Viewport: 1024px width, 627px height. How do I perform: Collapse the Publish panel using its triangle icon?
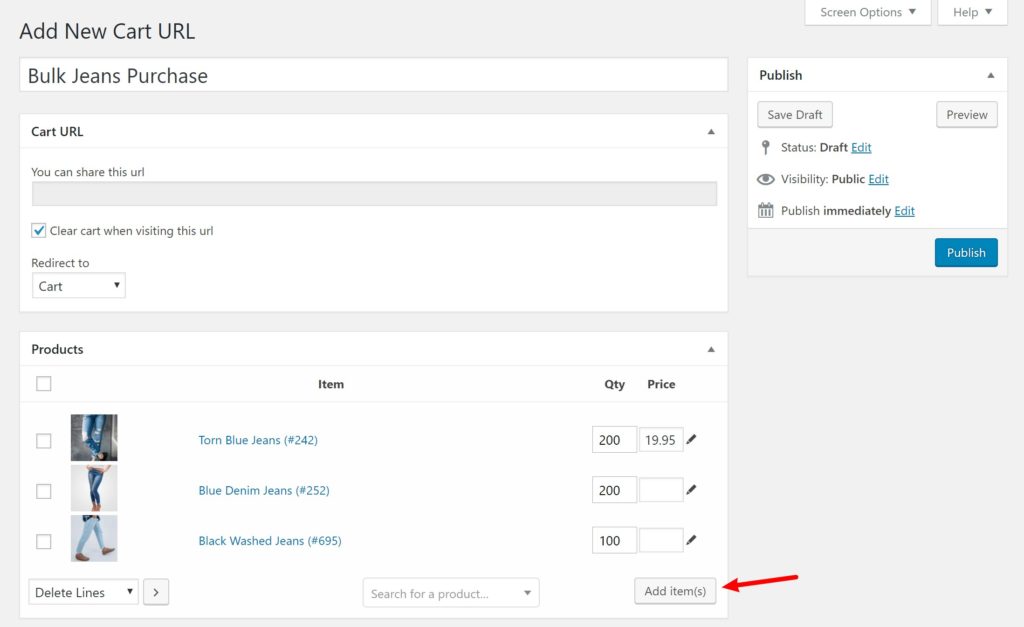pyautogui.click(x=991, y=74)
